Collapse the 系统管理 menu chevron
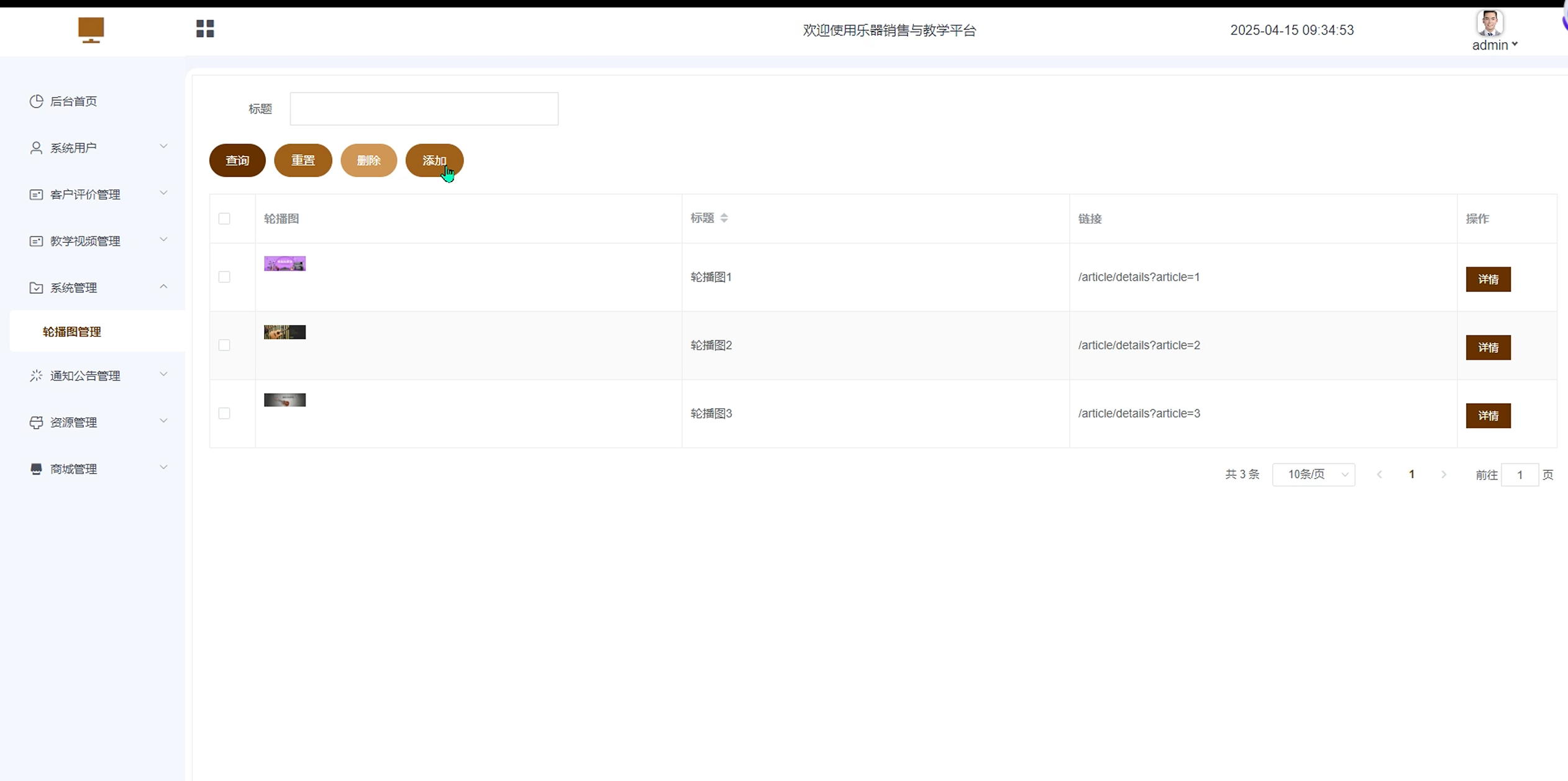The image size is (1568, 781). coord(163,286)
